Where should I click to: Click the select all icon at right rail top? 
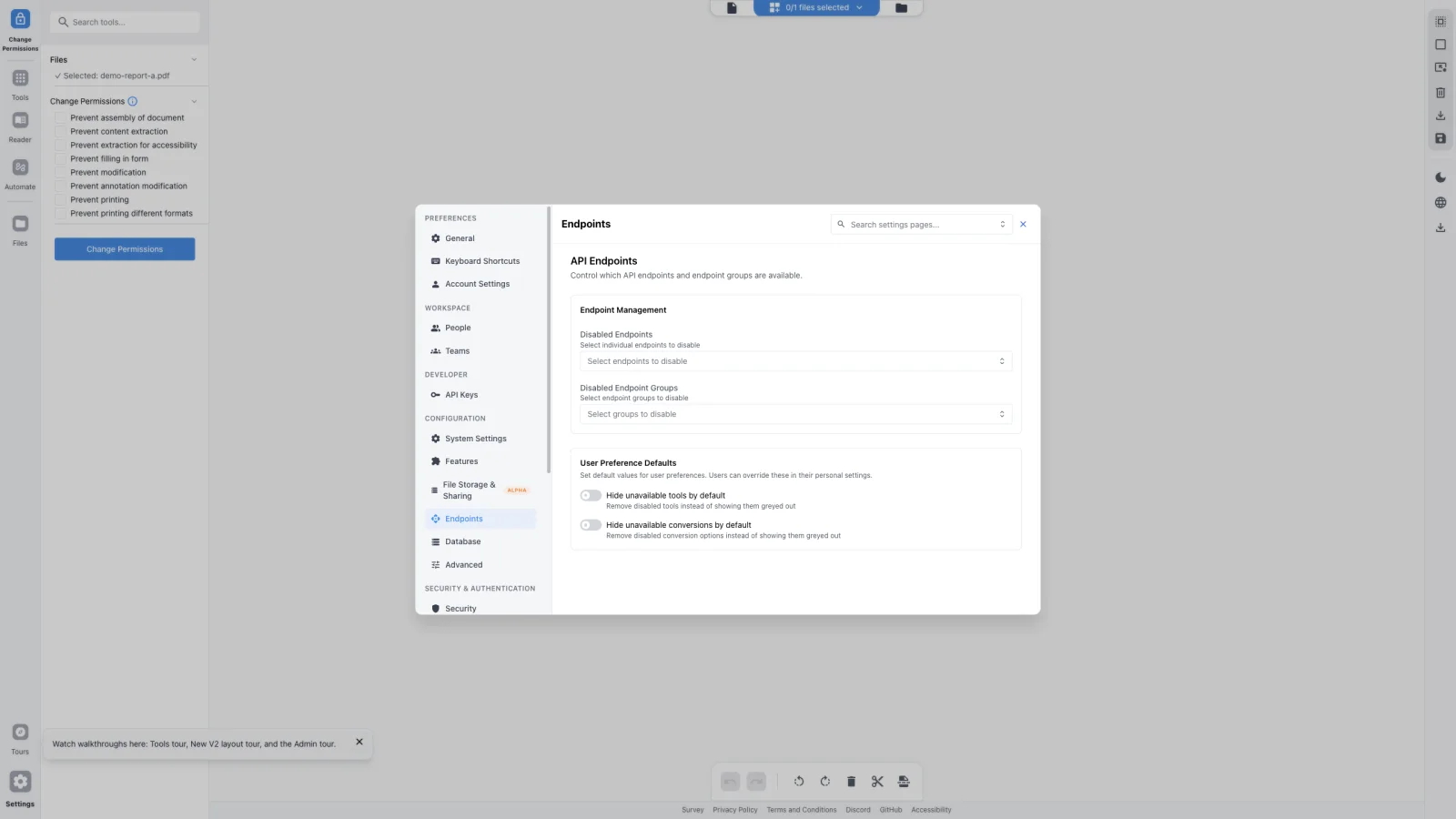[x=1441, y=21]
